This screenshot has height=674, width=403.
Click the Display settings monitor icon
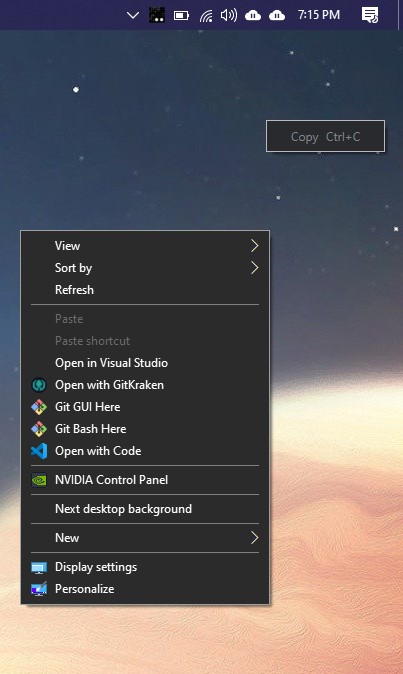39,568
